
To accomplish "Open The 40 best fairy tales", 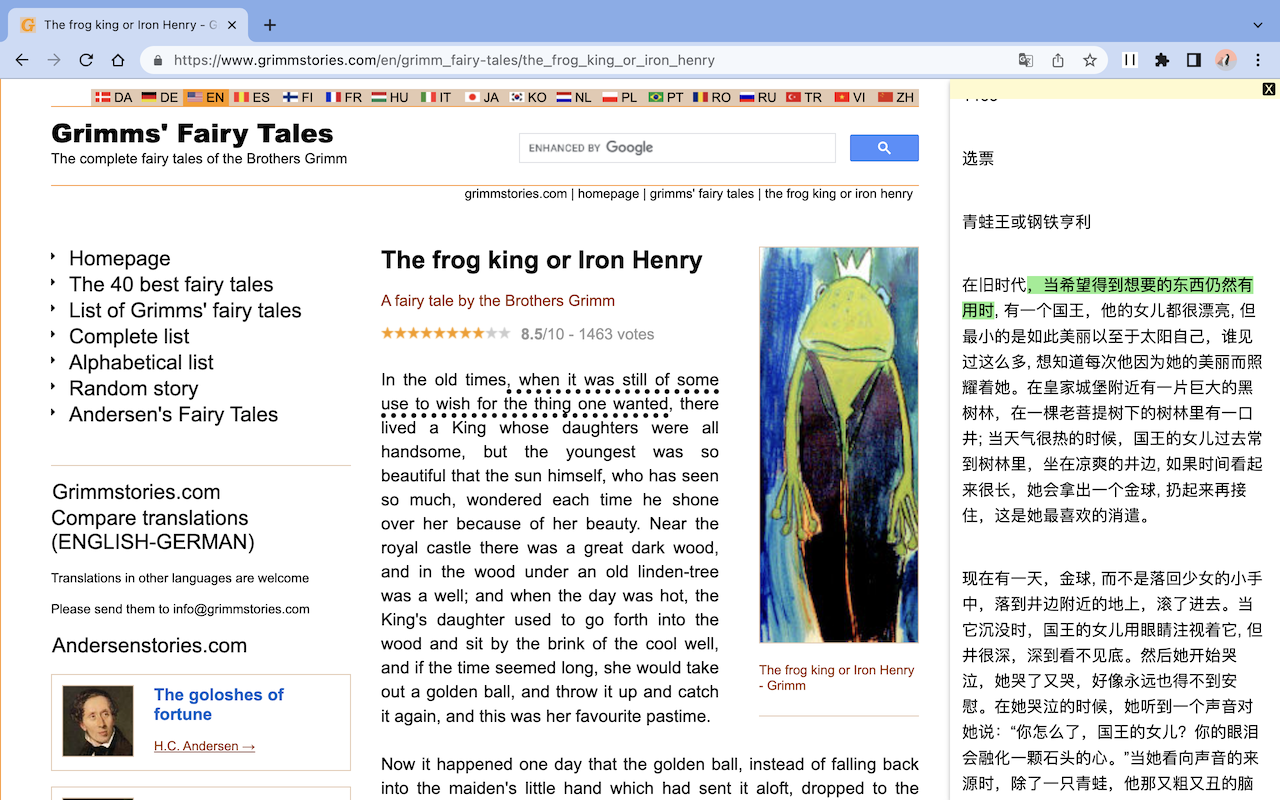I will (171, 284).
